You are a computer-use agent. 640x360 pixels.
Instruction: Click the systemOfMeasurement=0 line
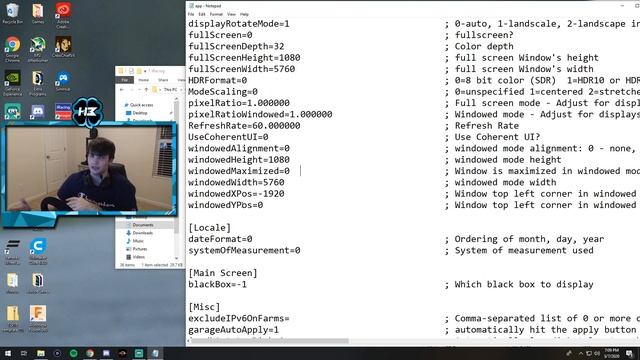tap(244, 251)
